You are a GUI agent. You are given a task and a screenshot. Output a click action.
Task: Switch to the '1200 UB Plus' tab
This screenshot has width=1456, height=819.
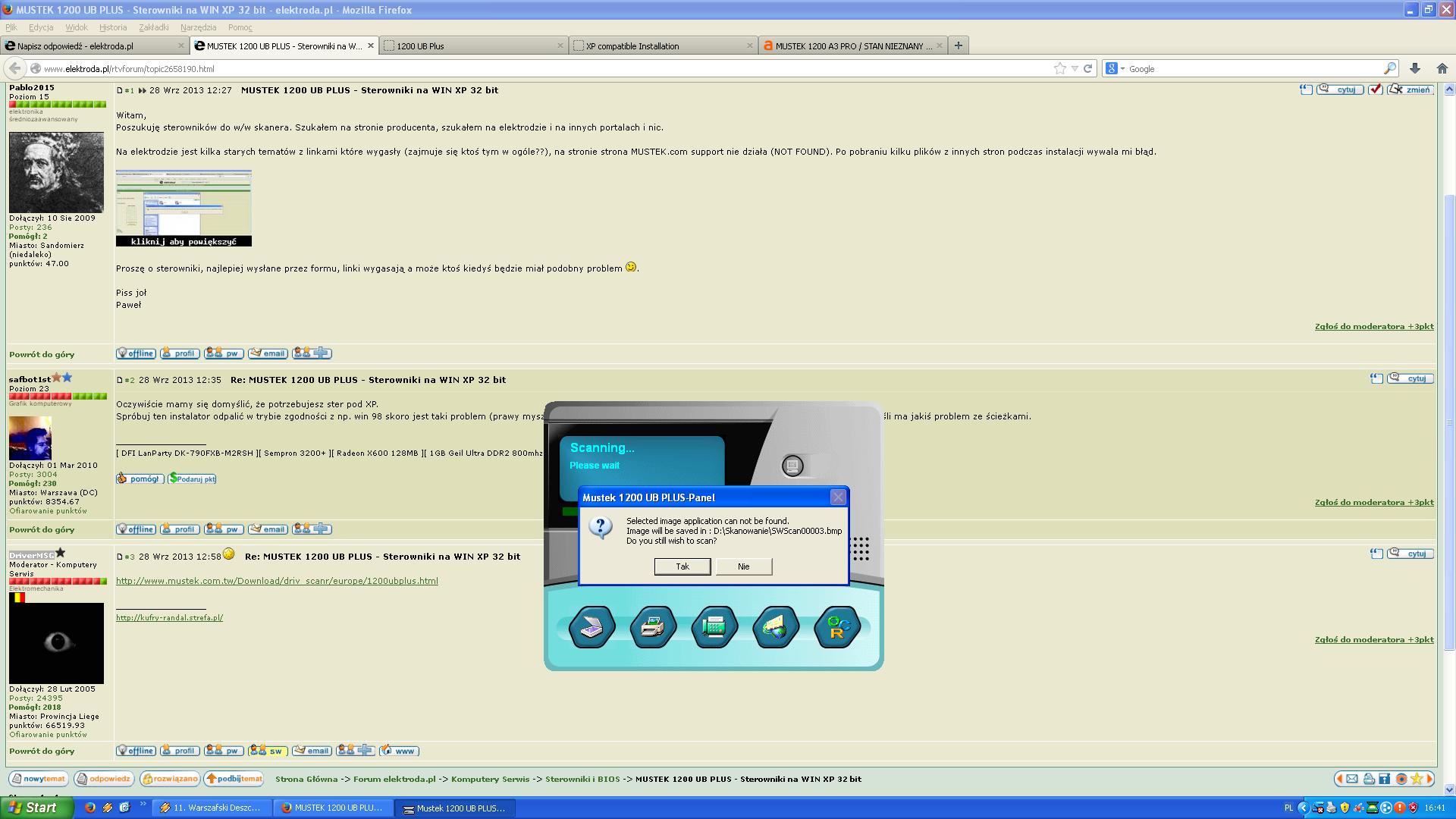pos(474,45)
